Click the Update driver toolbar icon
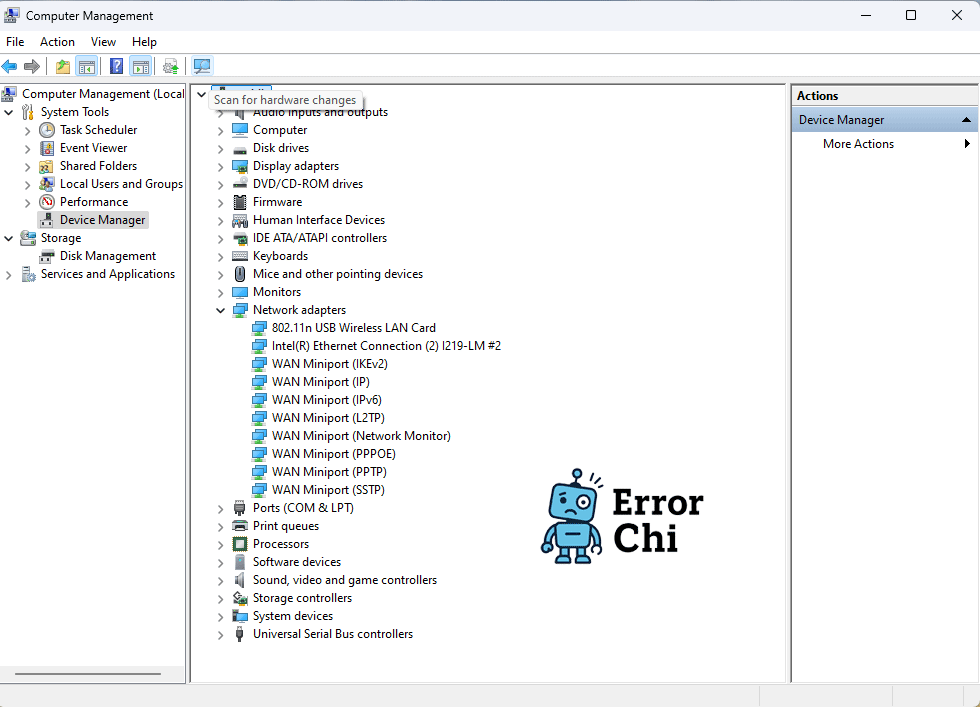 (171, 67)
